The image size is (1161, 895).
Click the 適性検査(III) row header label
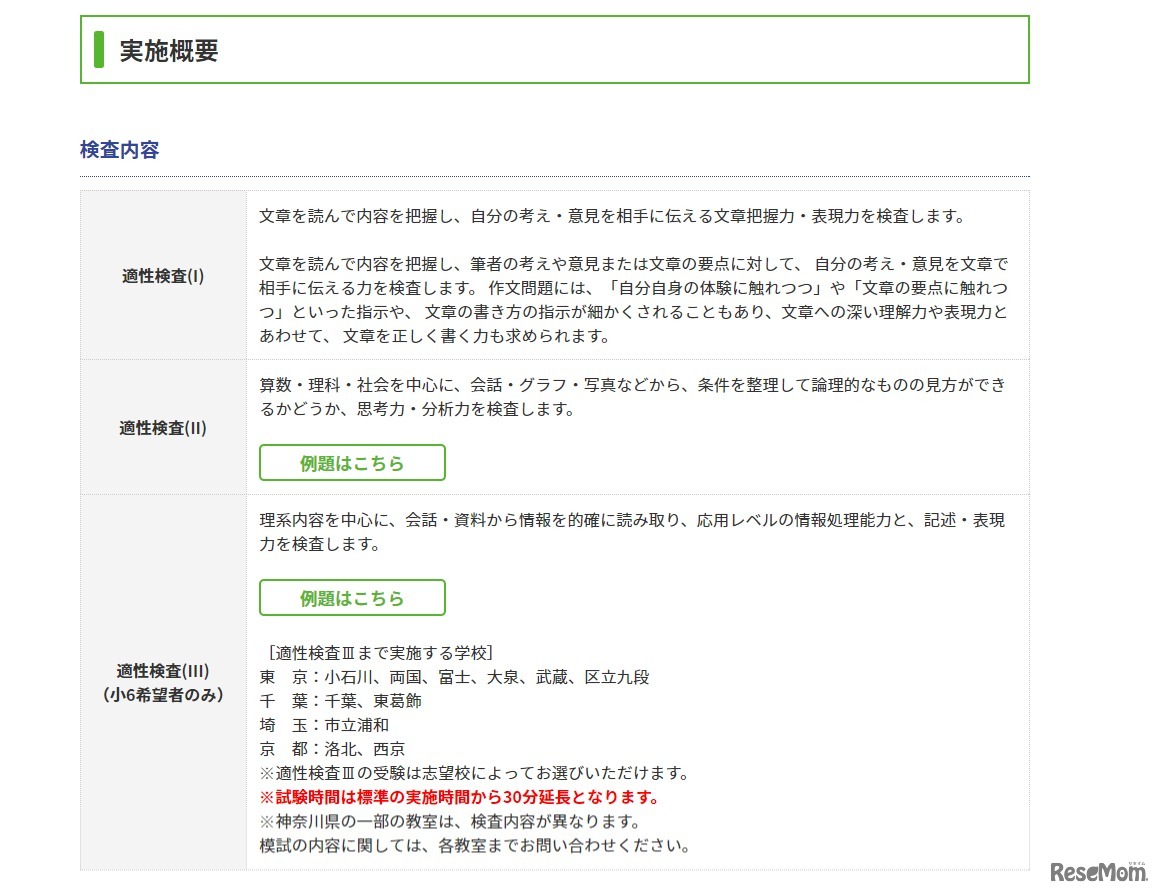(163, 670)
